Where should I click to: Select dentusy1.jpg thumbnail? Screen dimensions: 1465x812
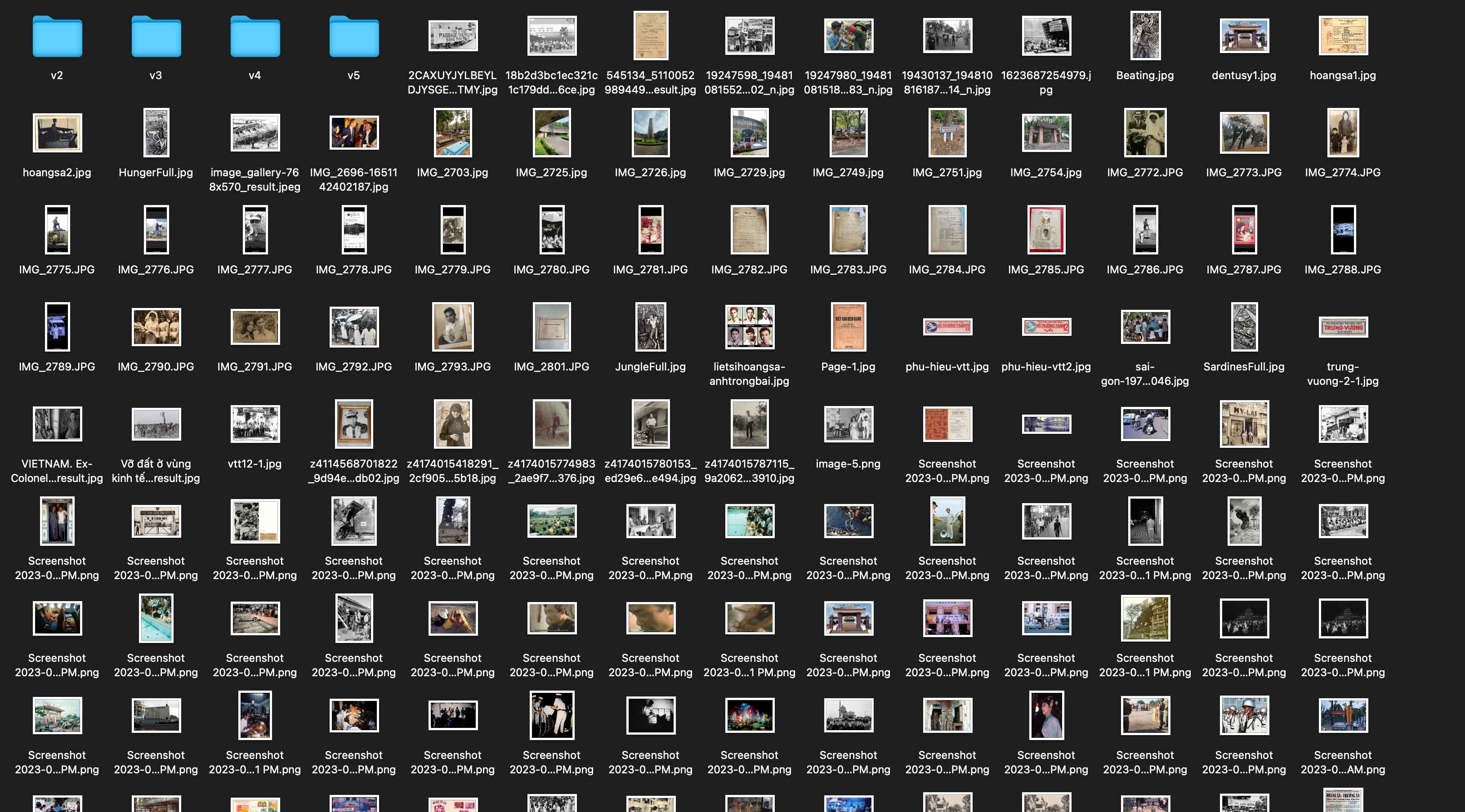(x=1244, y=36)
